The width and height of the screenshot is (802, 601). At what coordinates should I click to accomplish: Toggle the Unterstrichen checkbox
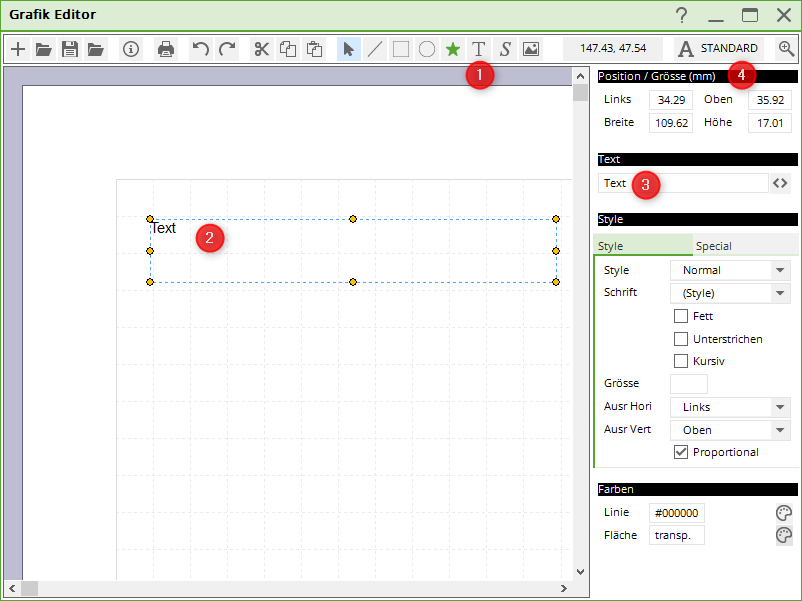[x=681, y=339]
